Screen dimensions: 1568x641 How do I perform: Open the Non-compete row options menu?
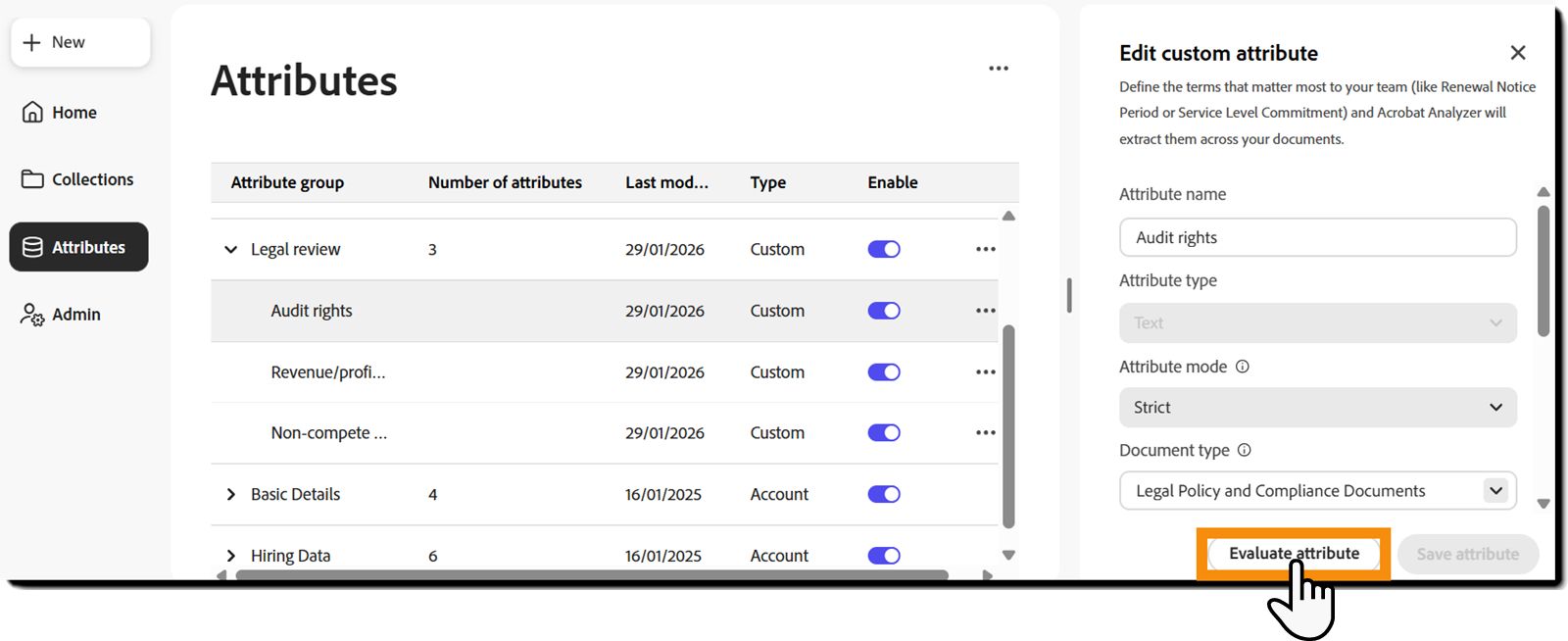986,432
